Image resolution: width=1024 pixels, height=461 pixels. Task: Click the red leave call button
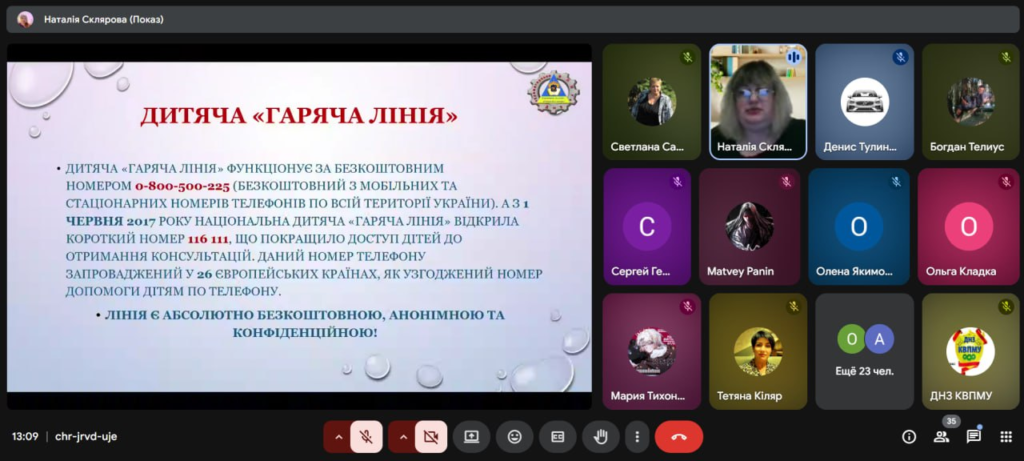[679, 437]
